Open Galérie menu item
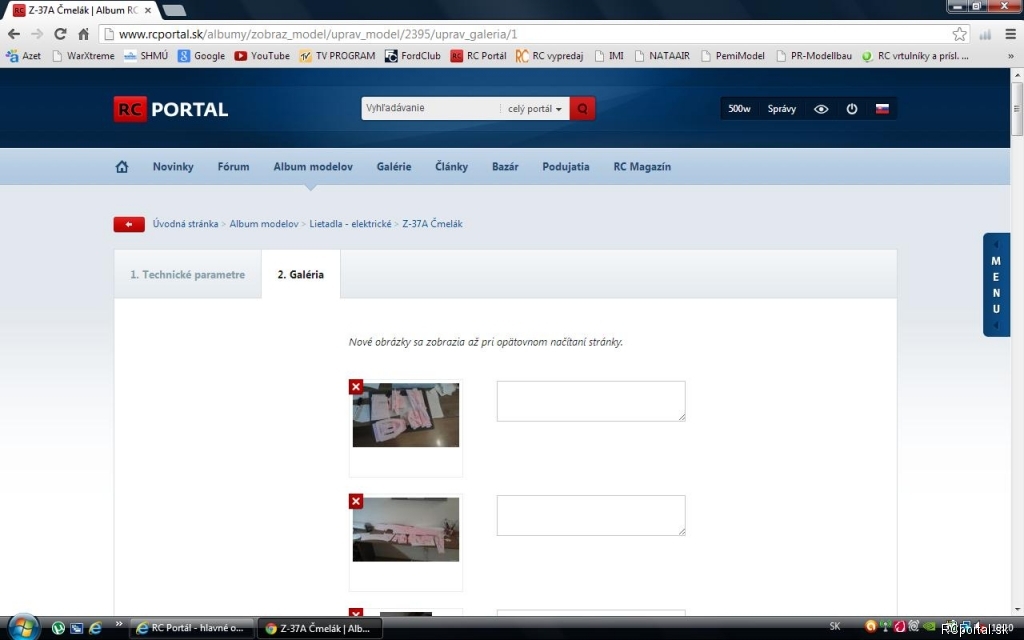 click(394, 167)
